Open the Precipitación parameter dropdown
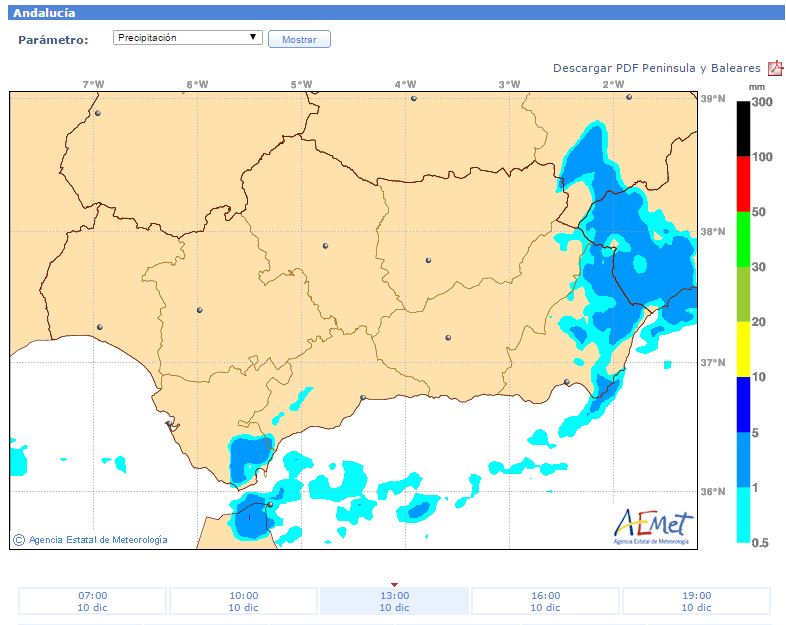Screen dimensions: 786x625 pos(187,38)
